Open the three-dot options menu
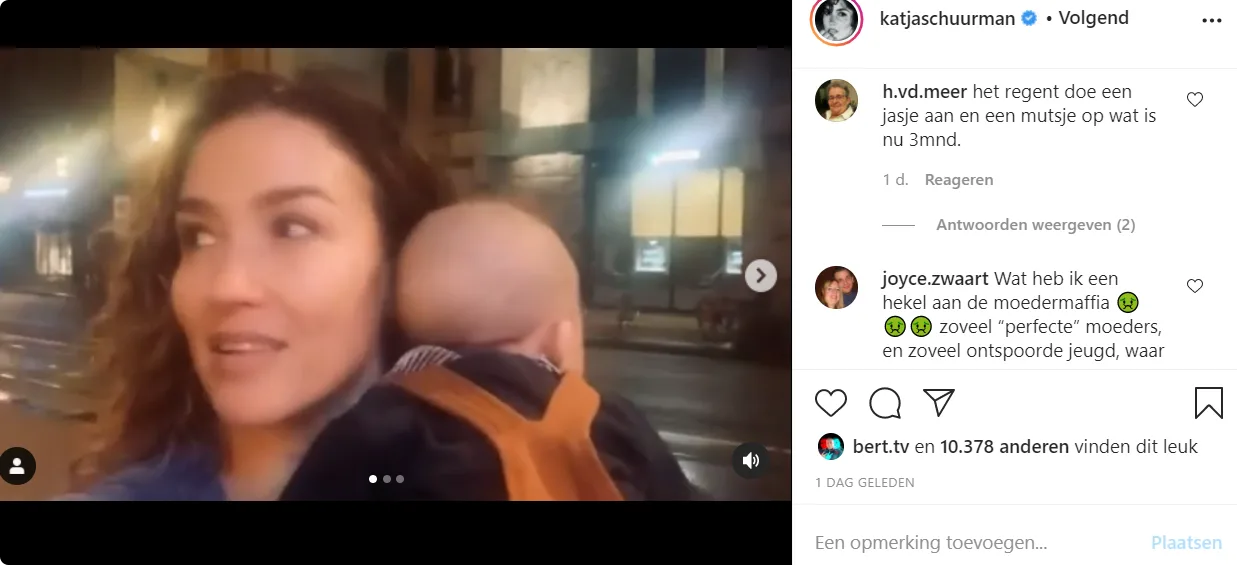This screenshot has width=1237, height=565. [1212, 20]
